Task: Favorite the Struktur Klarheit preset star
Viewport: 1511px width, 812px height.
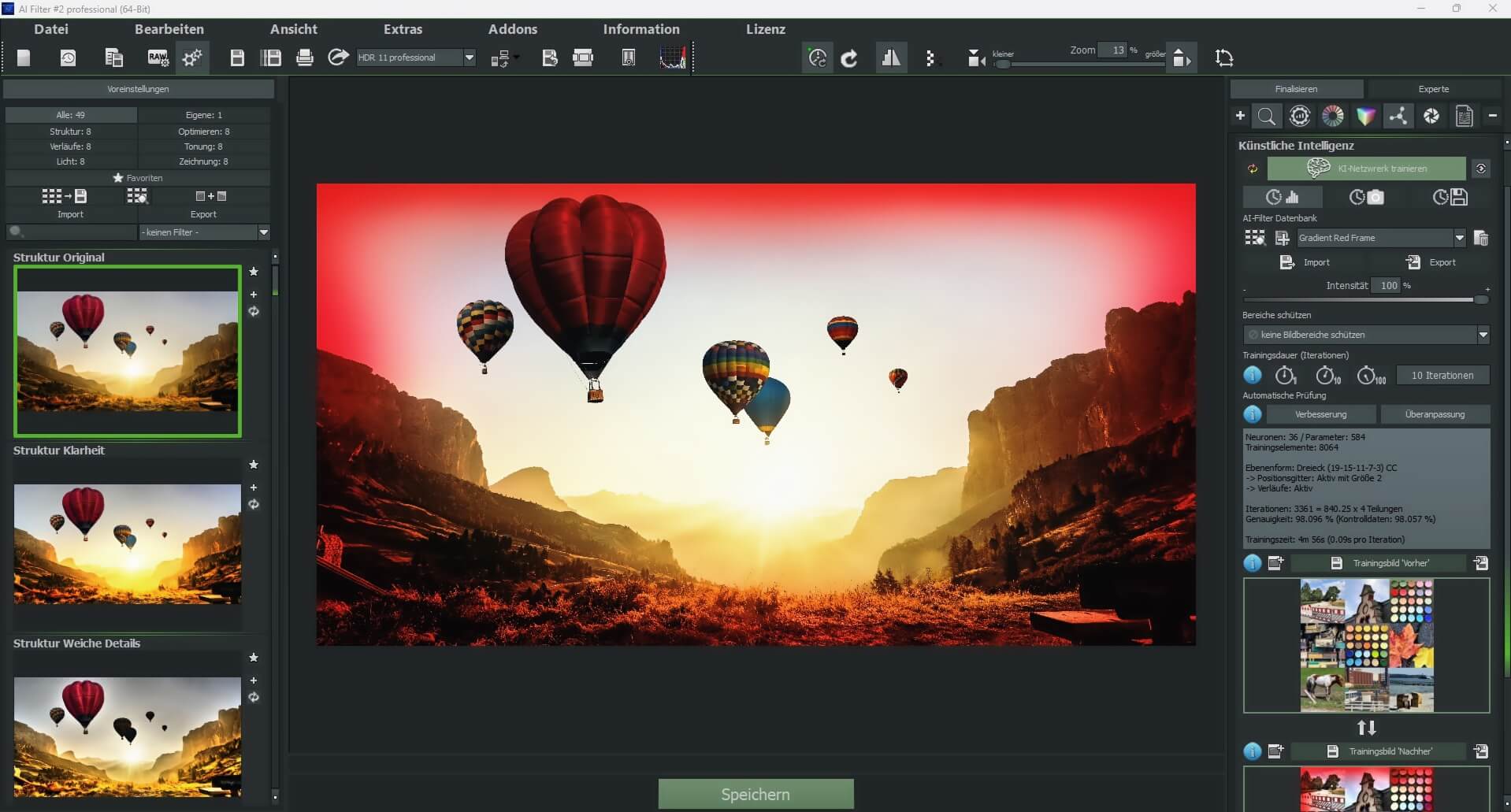Action: (253, 465)
